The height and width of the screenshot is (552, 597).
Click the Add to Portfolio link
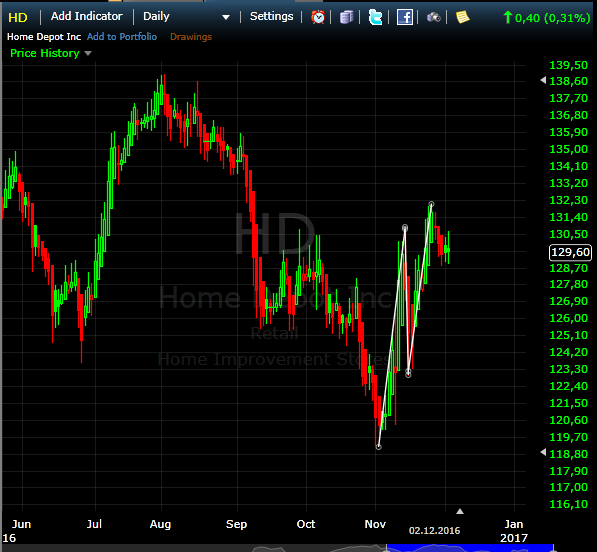pyautogui.click(x=122, y=37)
